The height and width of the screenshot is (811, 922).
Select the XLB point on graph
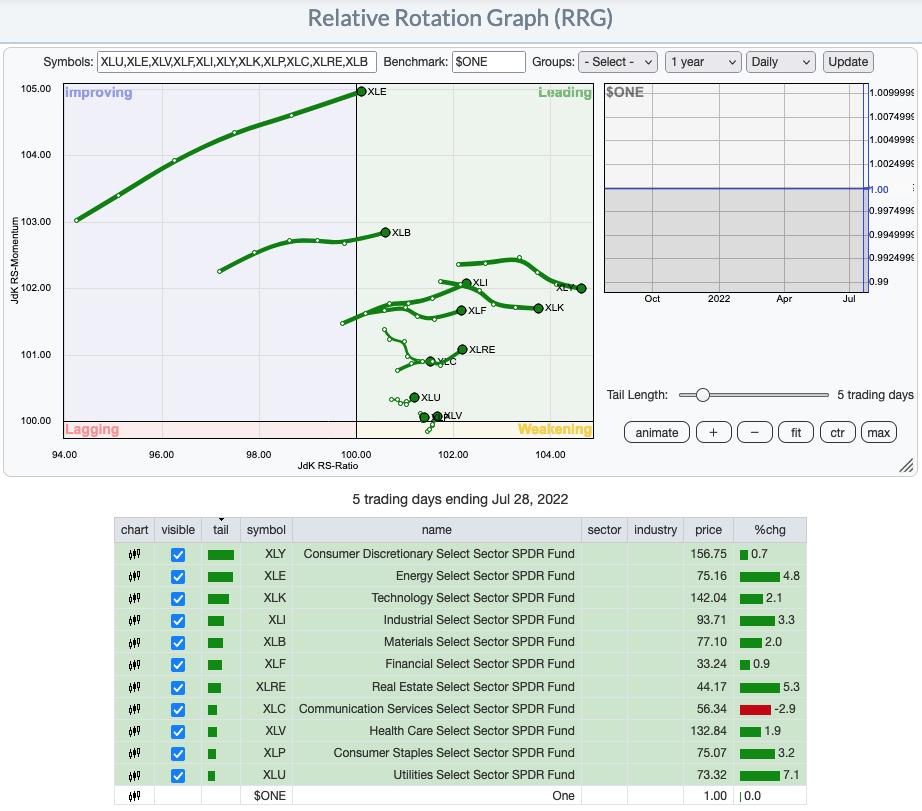click(x=385, y=232)
